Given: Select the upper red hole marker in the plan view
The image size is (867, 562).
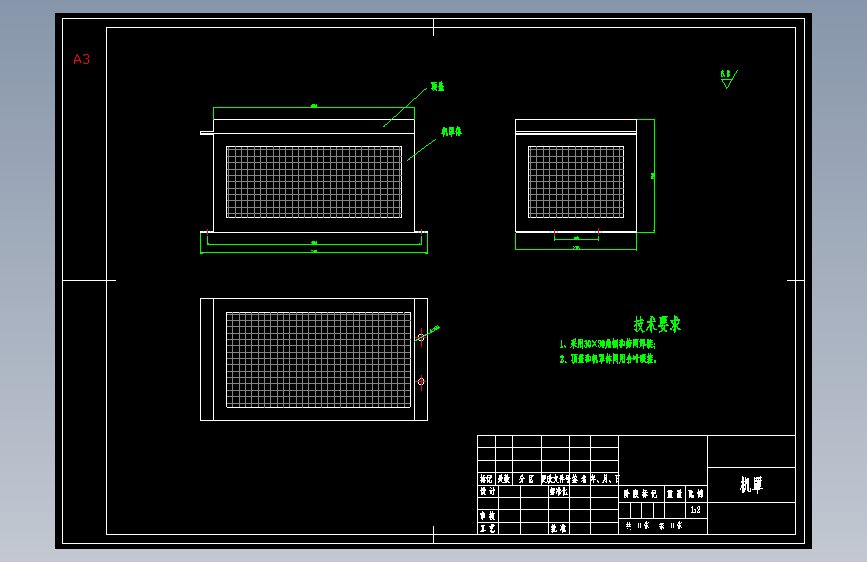Looking at the screenshot, I should tap(421, 336).
